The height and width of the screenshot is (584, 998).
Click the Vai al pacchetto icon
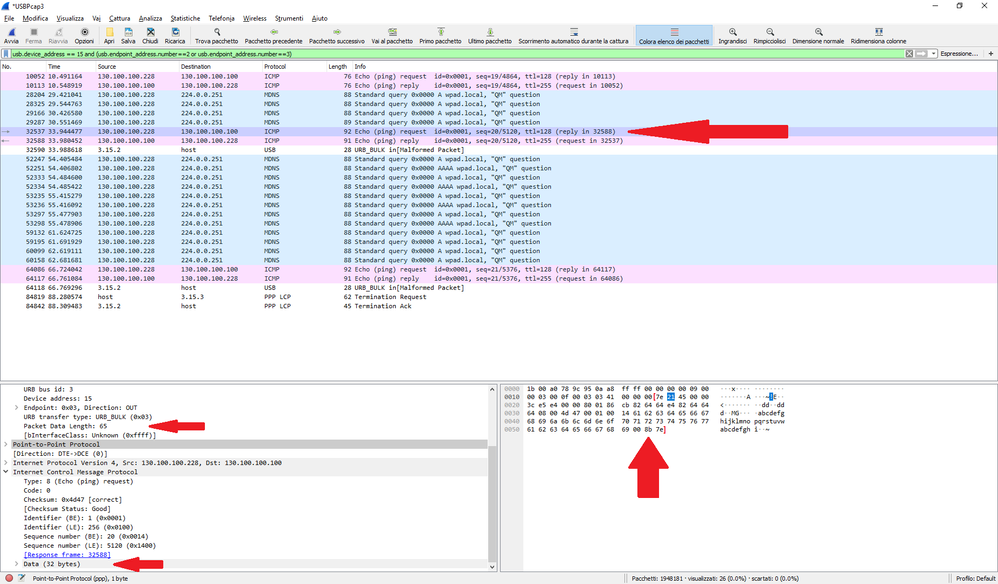[x=392, y=32]
